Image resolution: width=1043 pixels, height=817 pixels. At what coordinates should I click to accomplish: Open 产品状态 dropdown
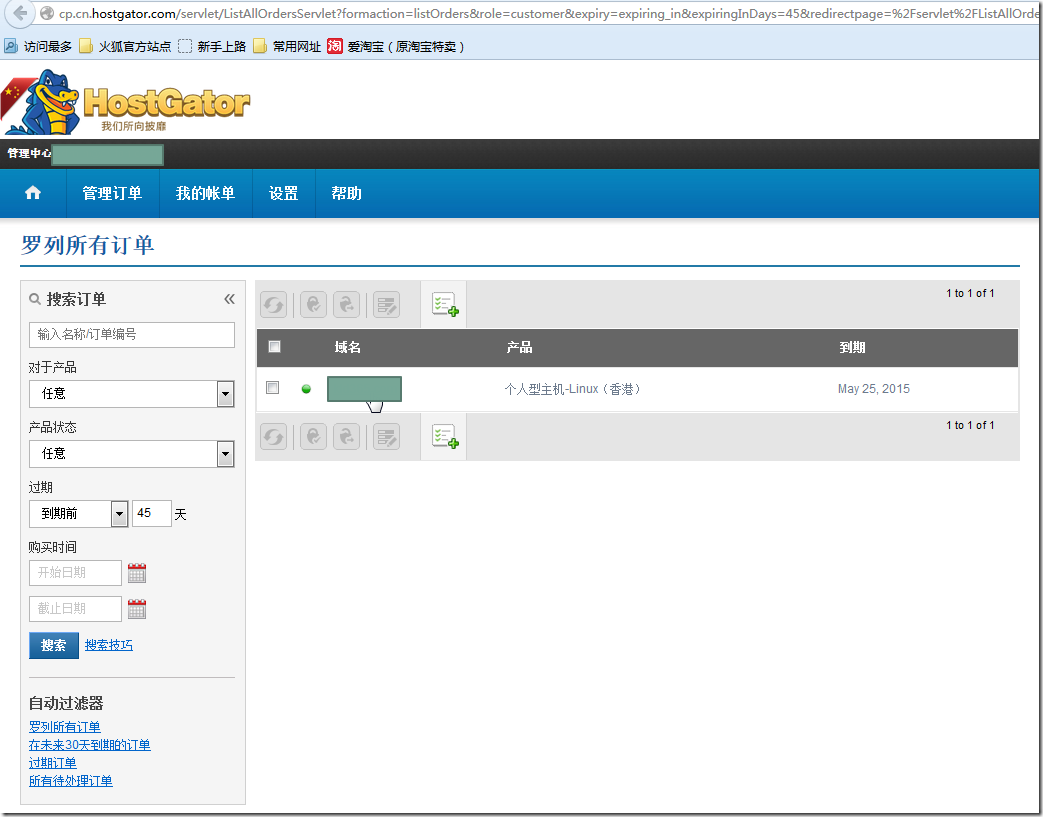[132, 454]
